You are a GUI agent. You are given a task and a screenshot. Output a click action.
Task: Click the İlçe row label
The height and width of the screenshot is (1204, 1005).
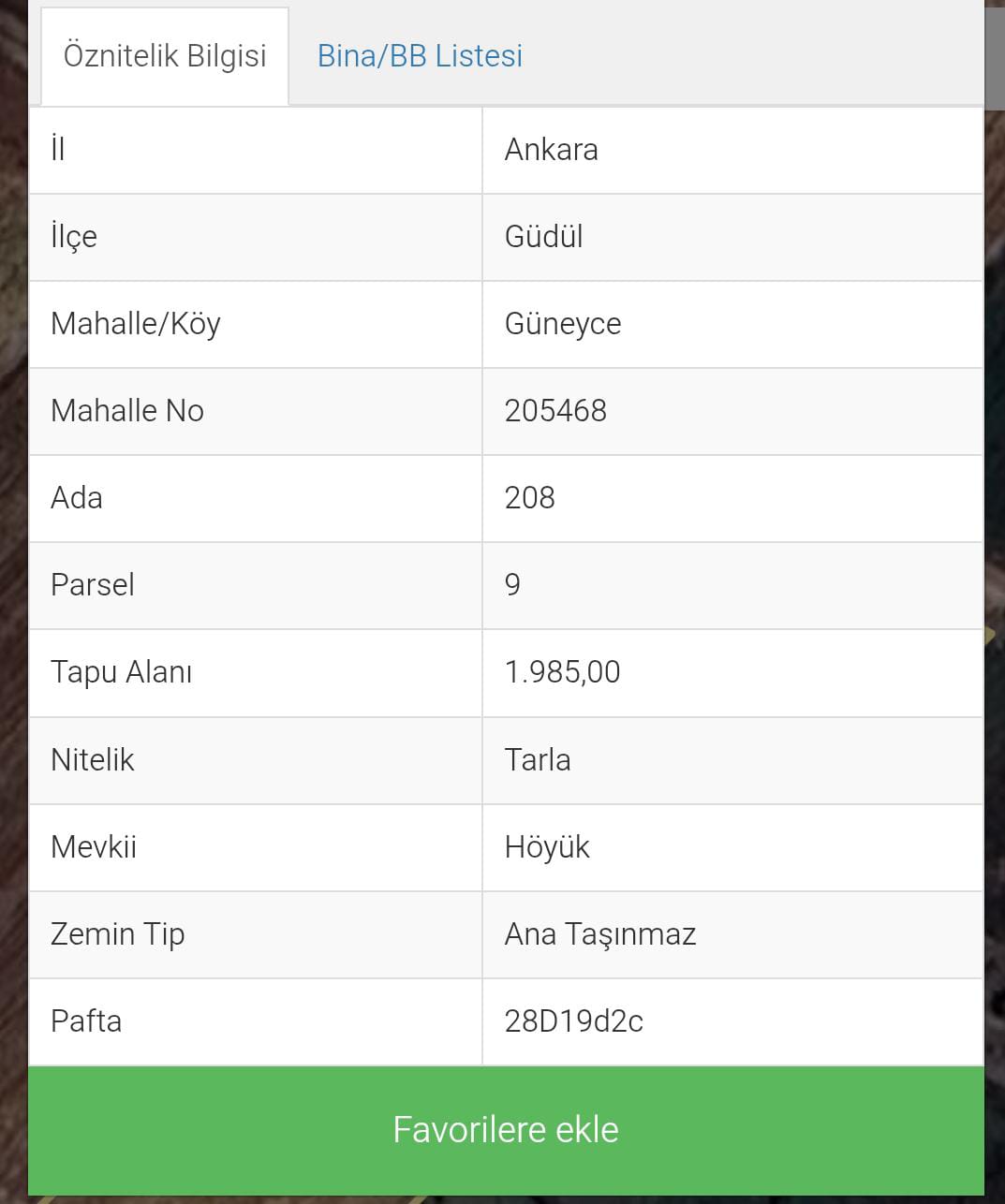click(256, 237)
